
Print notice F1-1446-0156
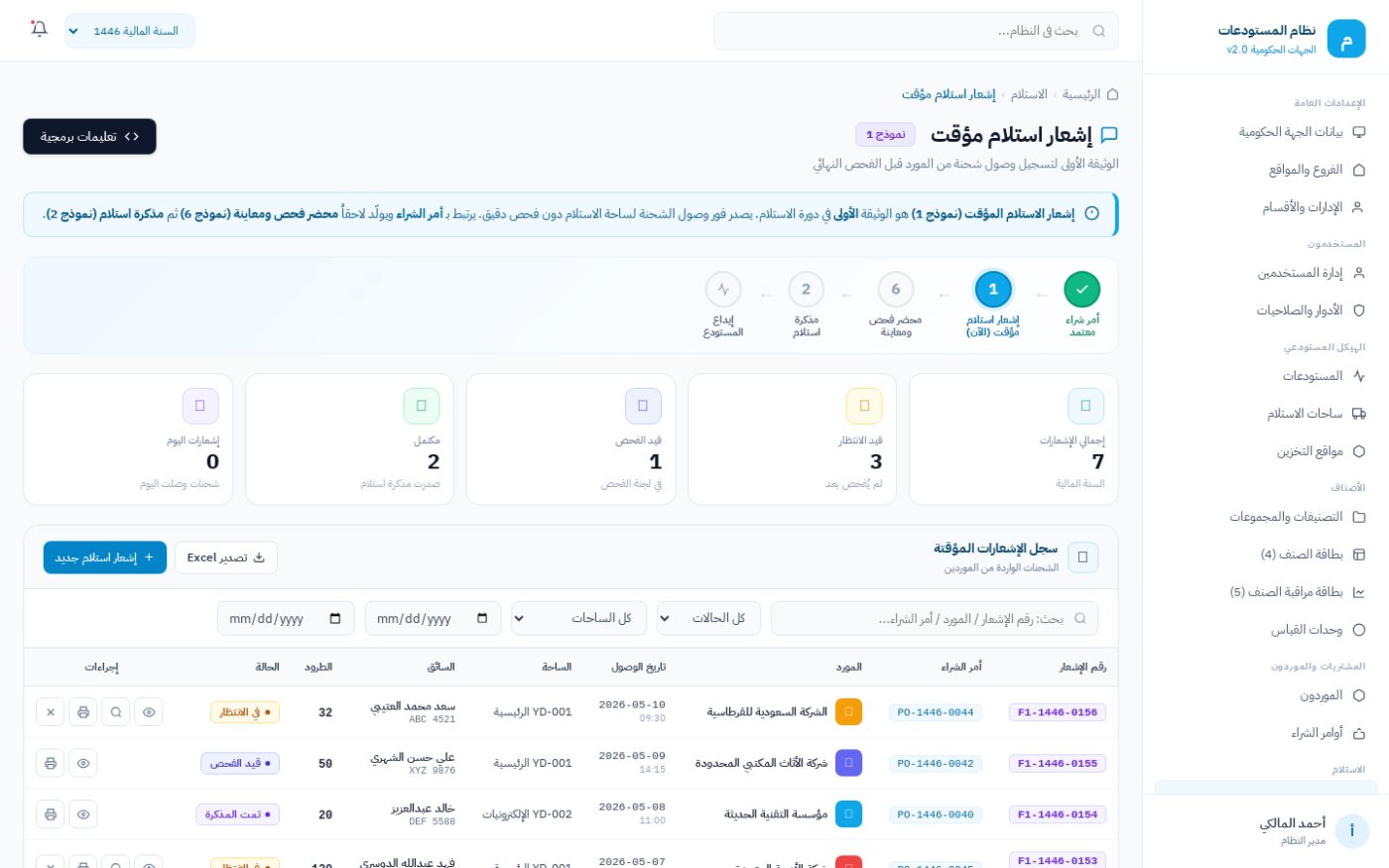[83, 712]
